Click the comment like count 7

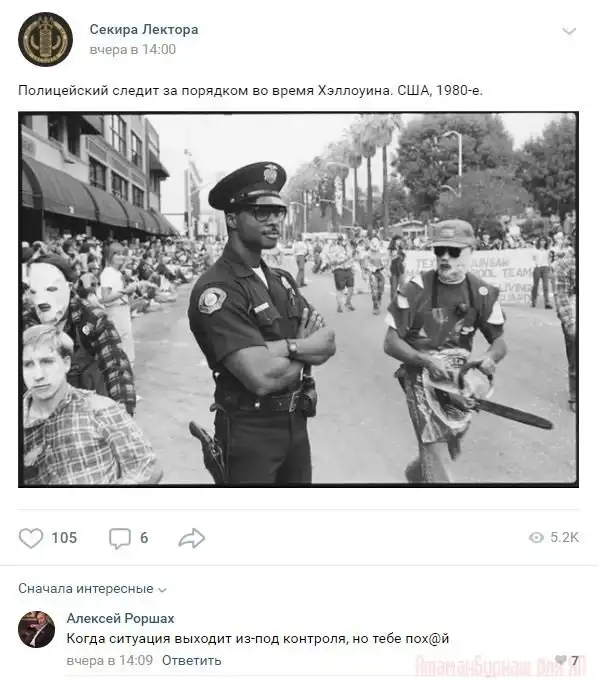click(x=574, y=661)
